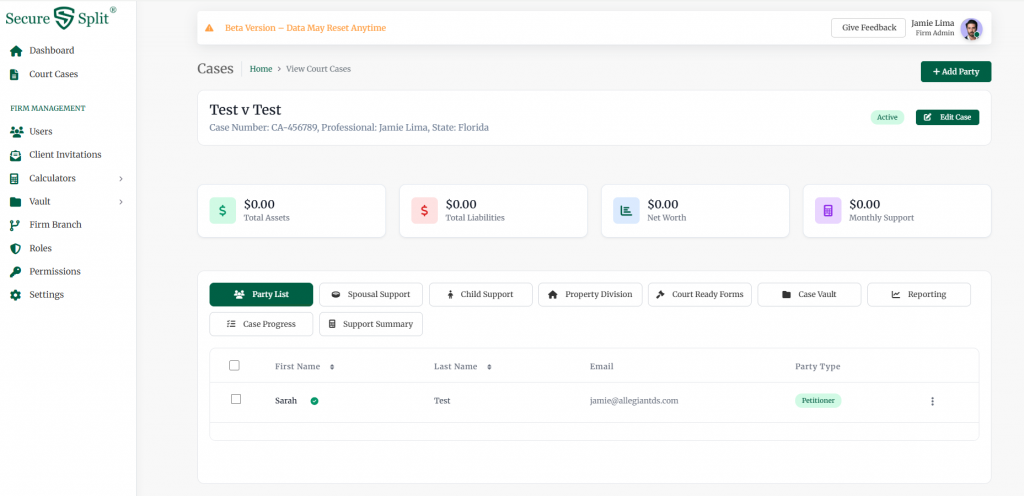
Task: Click the email jamie@allegiantds.com
Action: (634, 401)
